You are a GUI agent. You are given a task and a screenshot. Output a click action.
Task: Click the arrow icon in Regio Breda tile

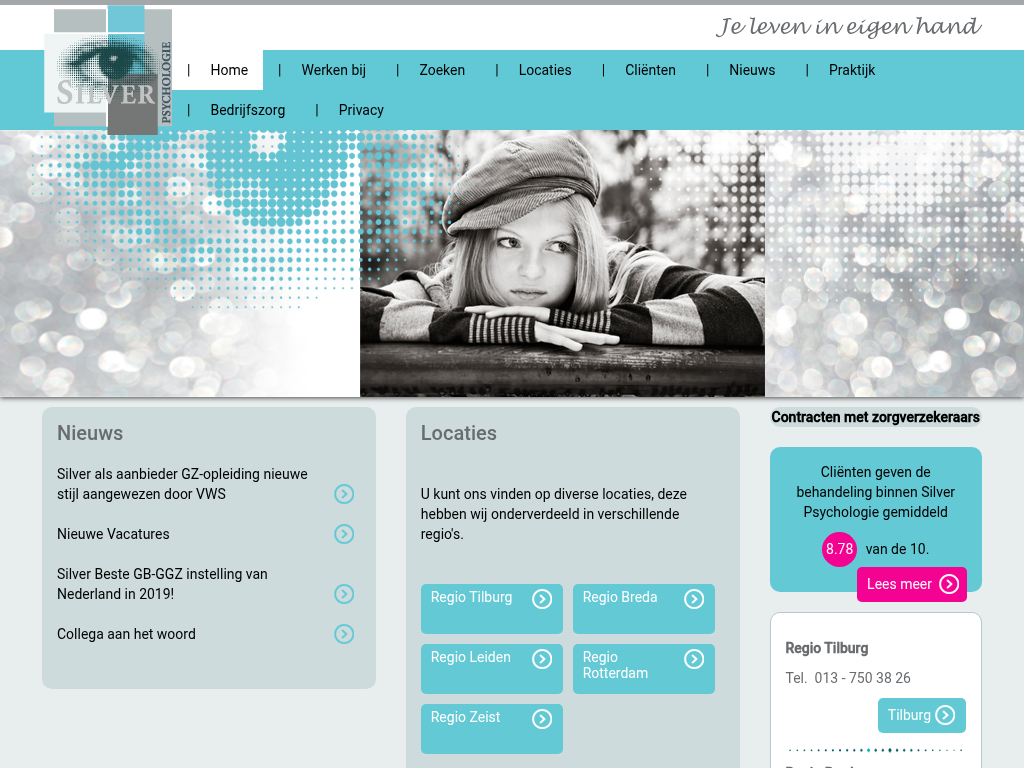(694, 599)
